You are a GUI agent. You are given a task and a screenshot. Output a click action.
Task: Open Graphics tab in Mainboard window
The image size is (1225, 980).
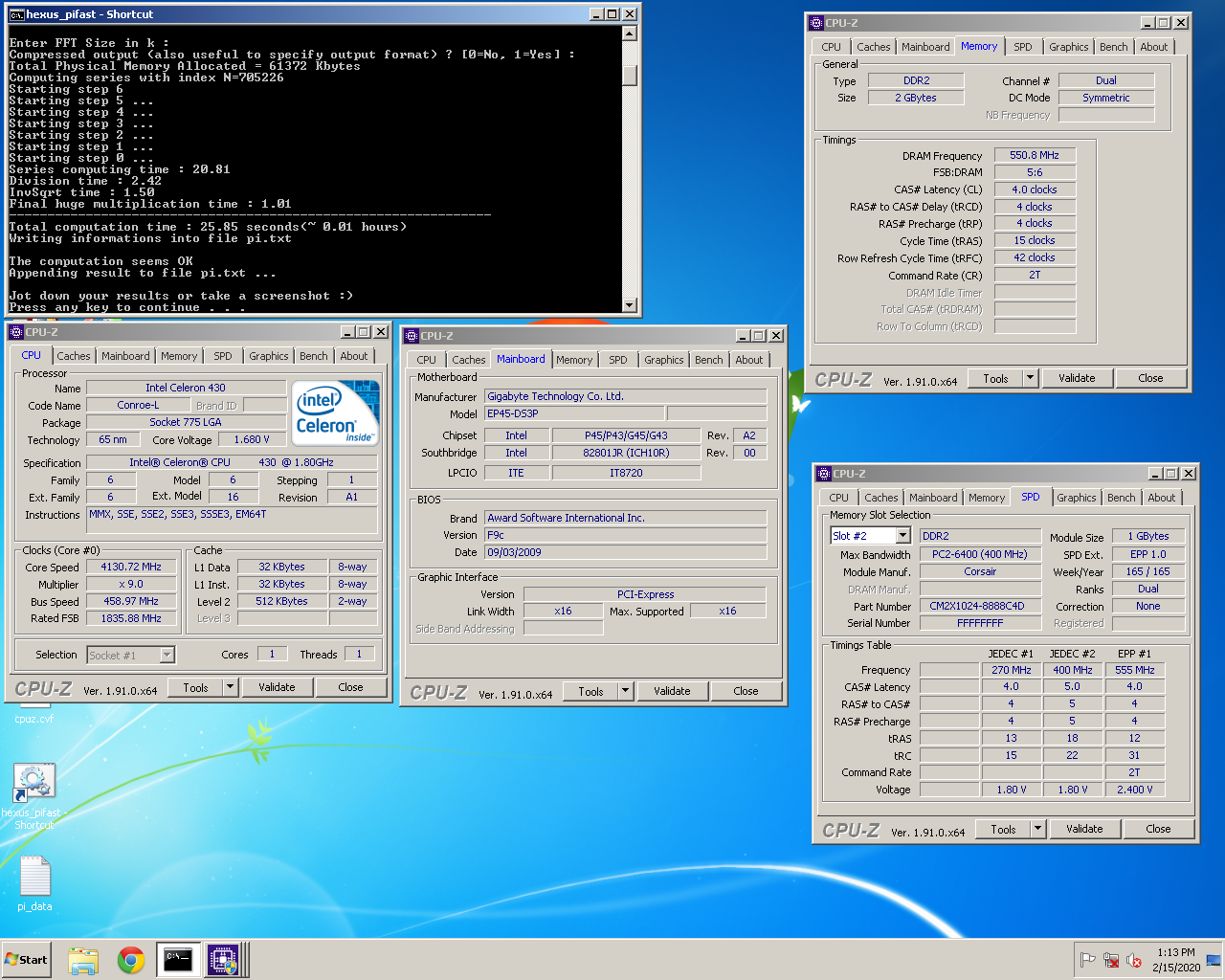pos(663,360)
